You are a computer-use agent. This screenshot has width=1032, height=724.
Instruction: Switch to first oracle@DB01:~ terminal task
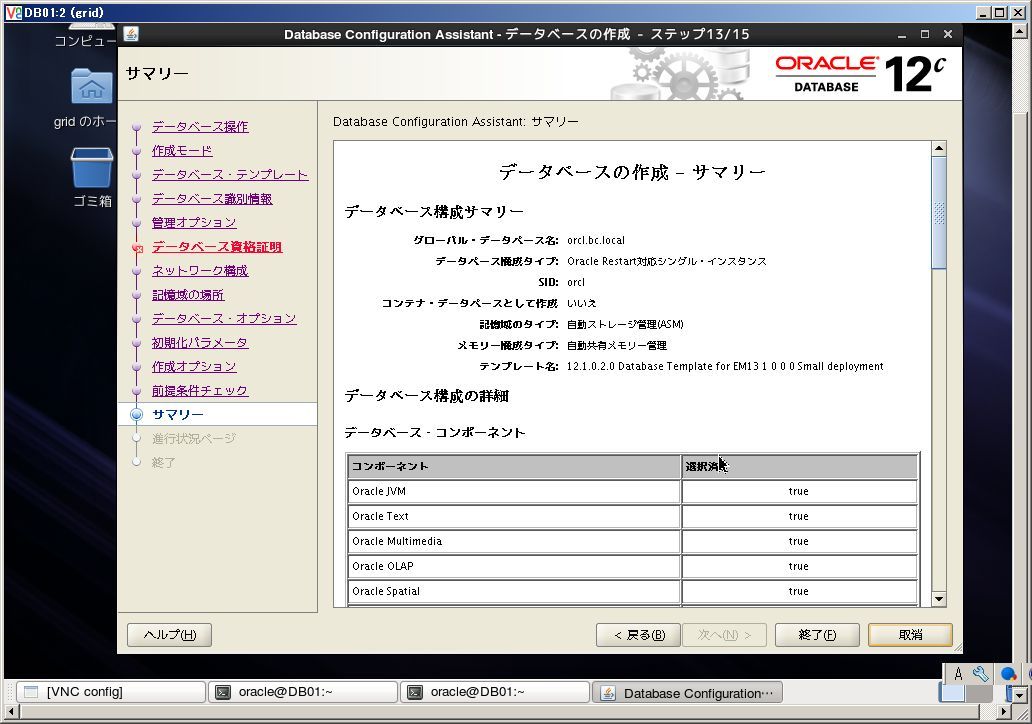(x=303, y=692)
